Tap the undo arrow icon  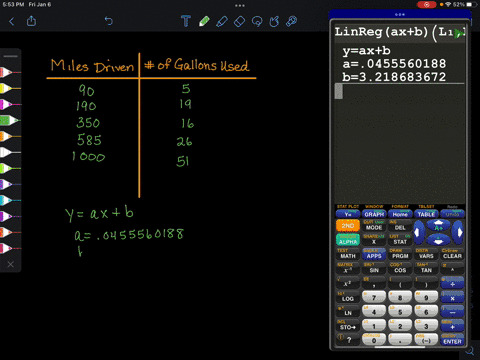[x=109, y=21]
